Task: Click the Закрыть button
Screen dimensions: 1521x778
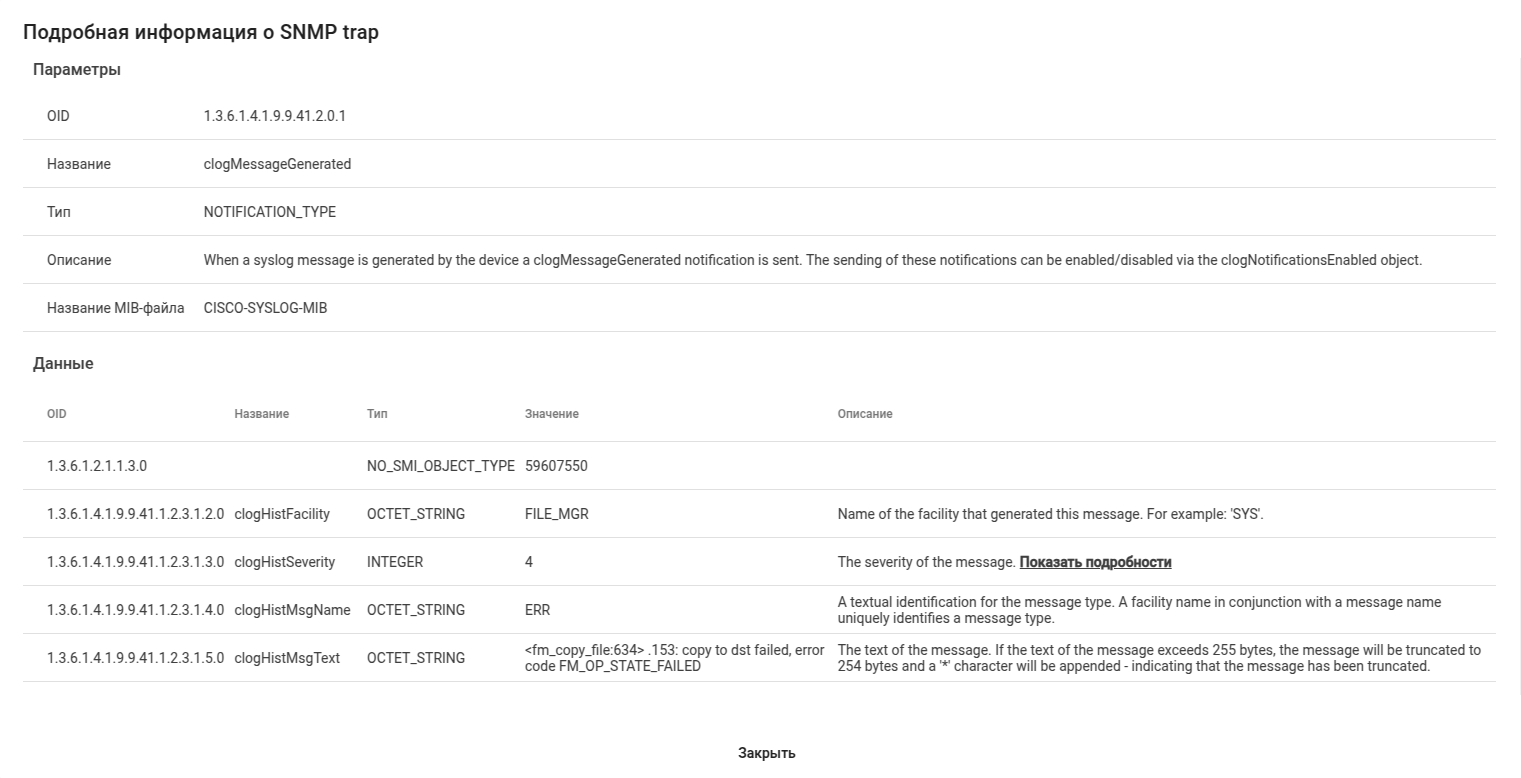Action: tap(766, 753)
